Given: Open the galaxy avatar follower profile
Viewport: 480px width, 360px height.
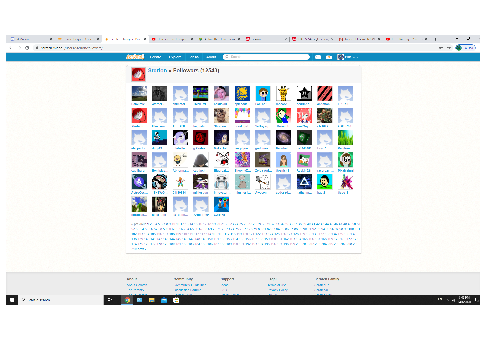Looking at the screenshot, I should pos(283,138).
